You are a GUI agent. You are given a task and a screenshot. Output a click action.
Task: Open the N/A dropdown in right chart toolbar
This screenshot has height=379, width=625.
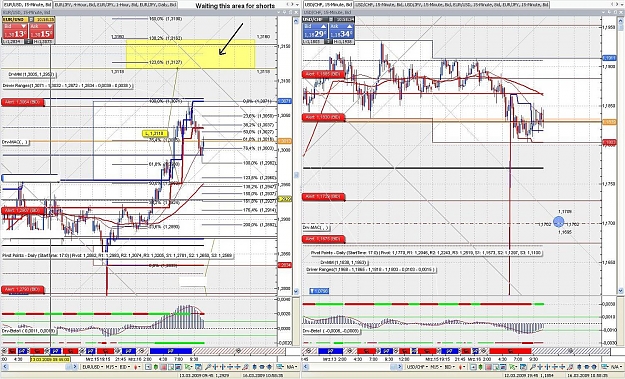pyautogui.click(x=616, y=367)
